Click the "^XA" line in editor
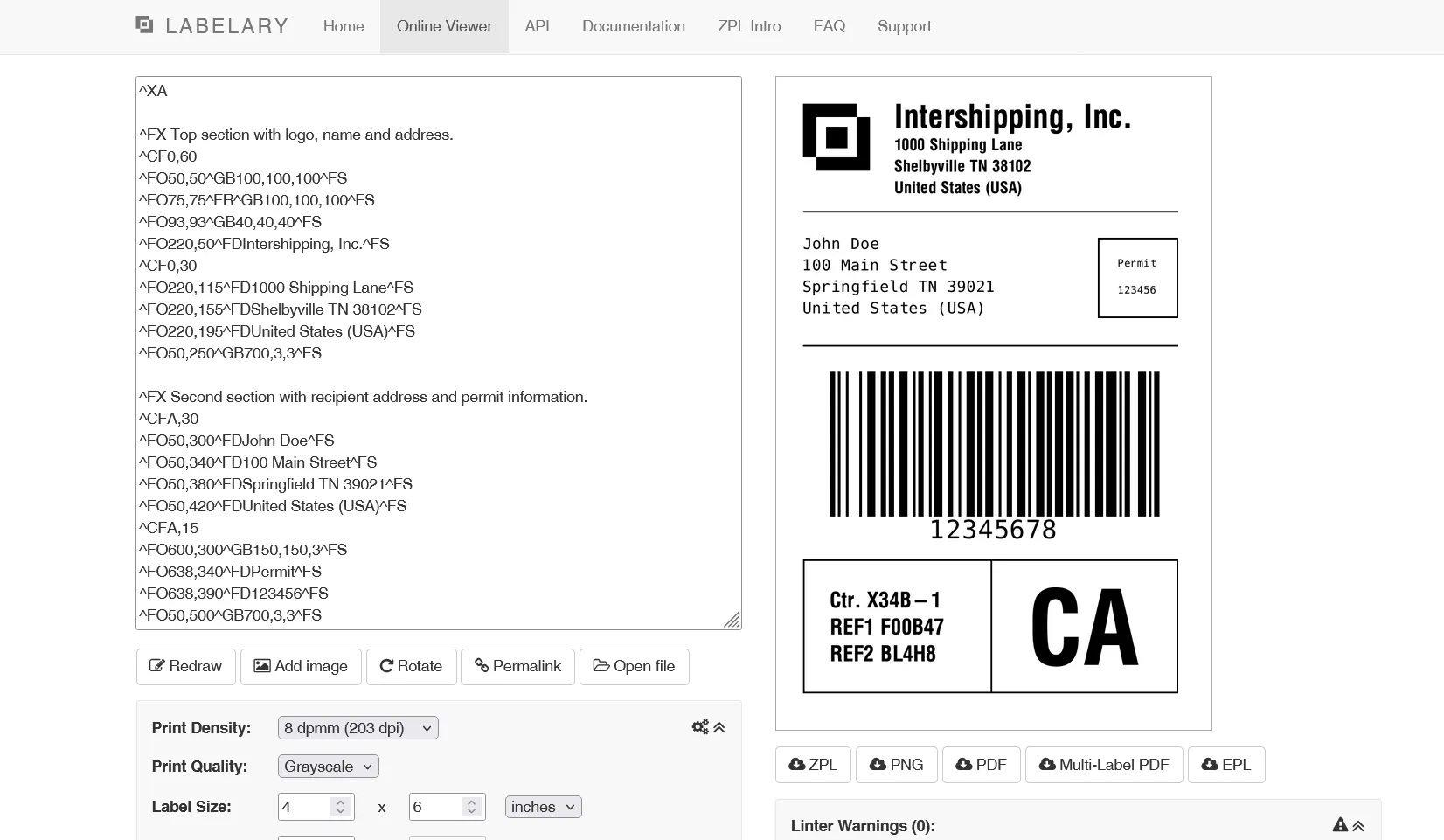The image size is (1444, 840). pos(153,91)
